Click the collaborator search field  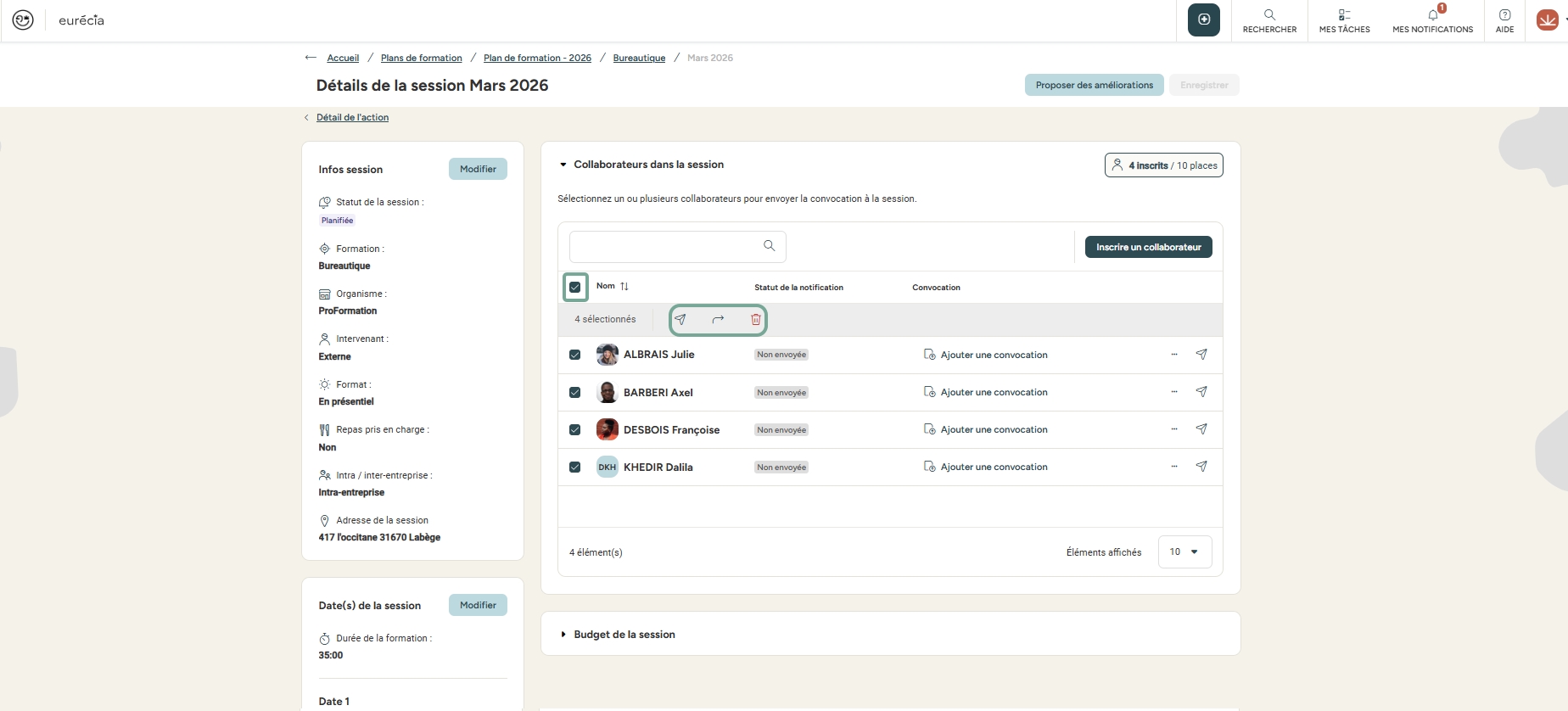[666, 247]
